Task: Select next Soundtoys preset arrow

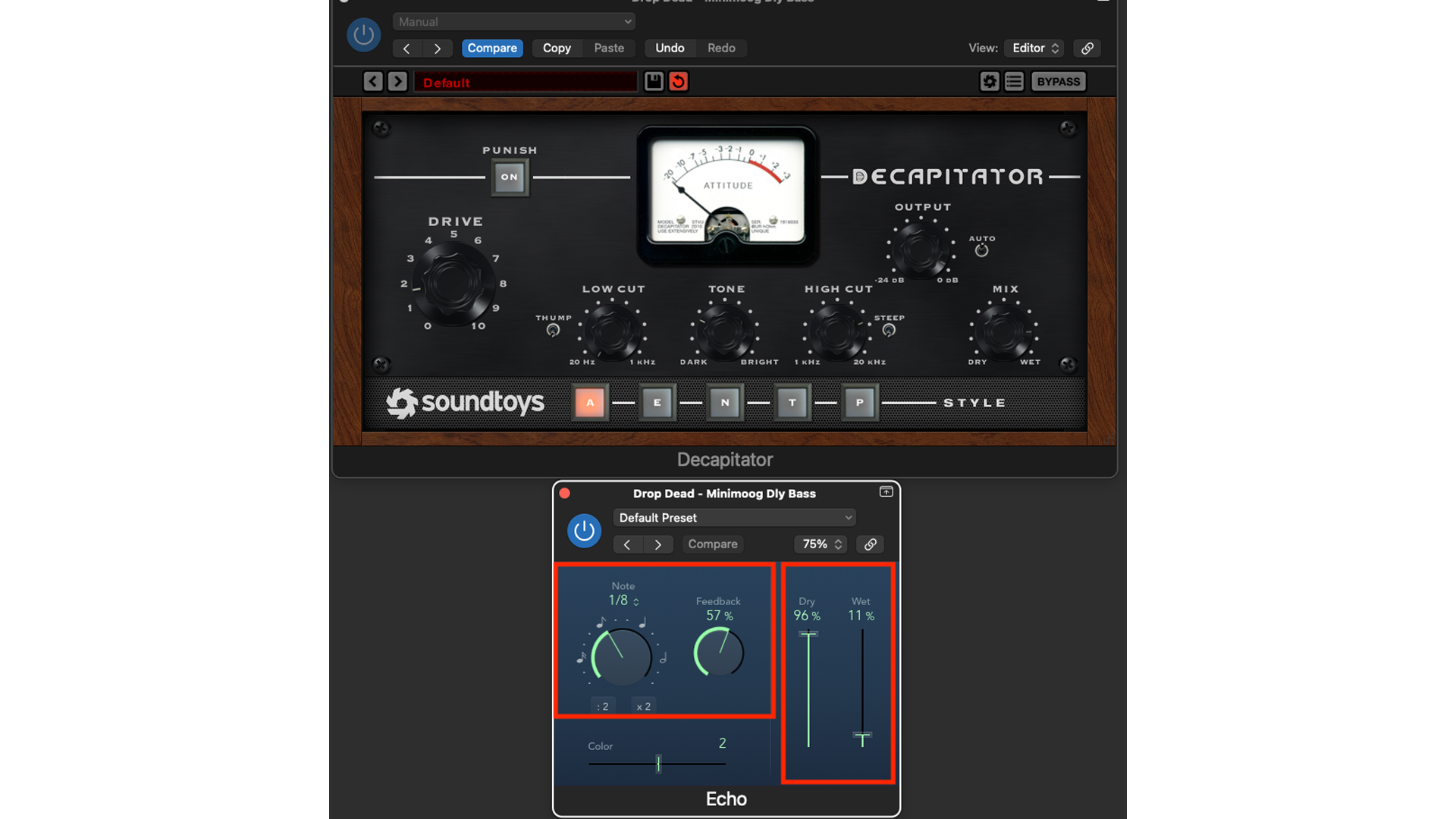Action: 397,81
